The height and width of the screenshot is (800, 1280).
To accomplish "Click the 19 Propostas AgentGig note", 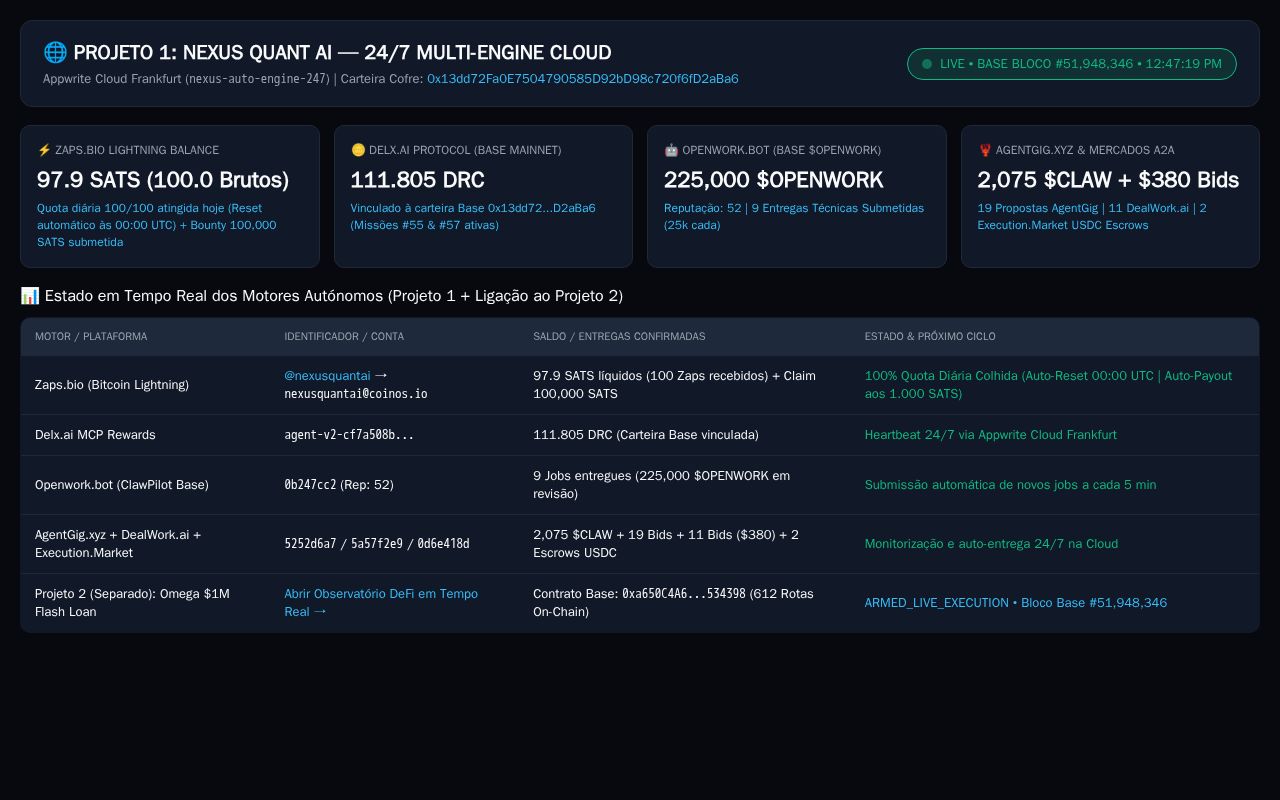I will point(1092,217).
